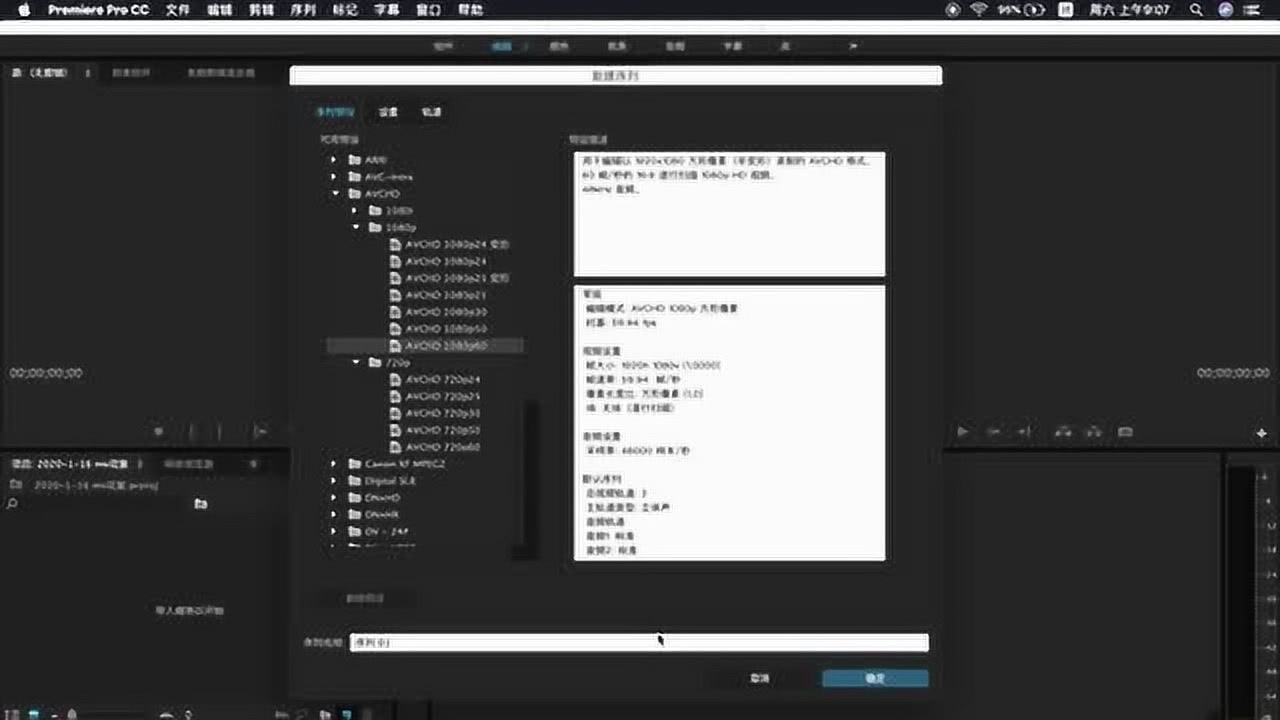Click the 确定 button
The image size is (1280, 720).
point(875,678)
